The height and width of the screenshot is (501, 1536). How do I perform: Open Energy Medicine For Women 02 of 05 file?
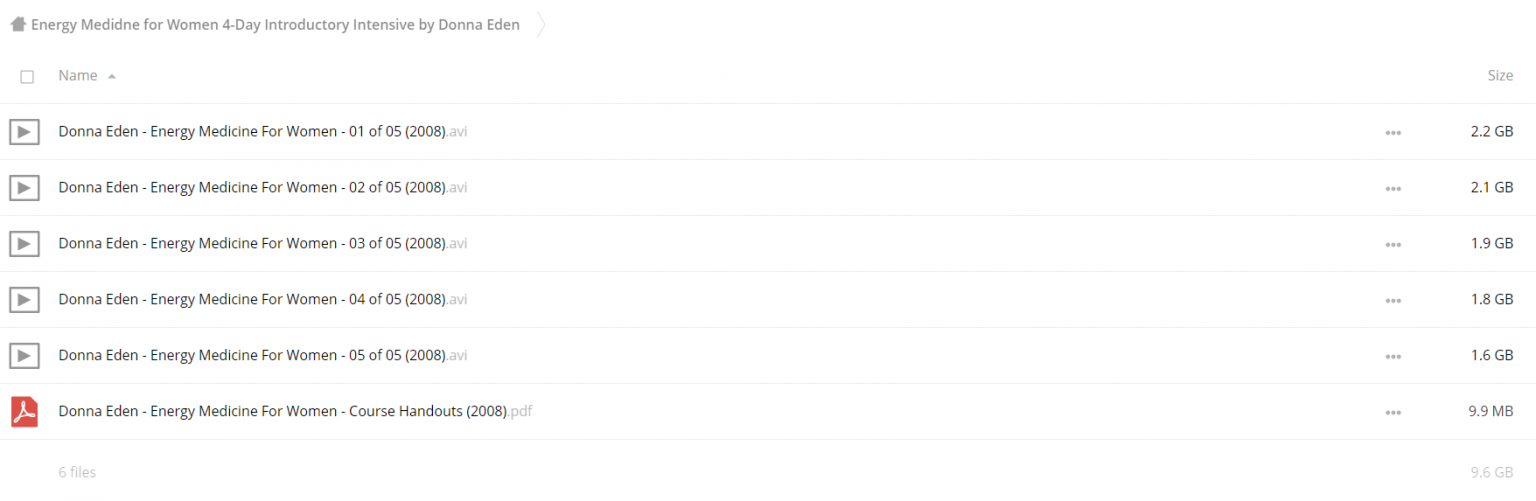[x=263, y=187]
